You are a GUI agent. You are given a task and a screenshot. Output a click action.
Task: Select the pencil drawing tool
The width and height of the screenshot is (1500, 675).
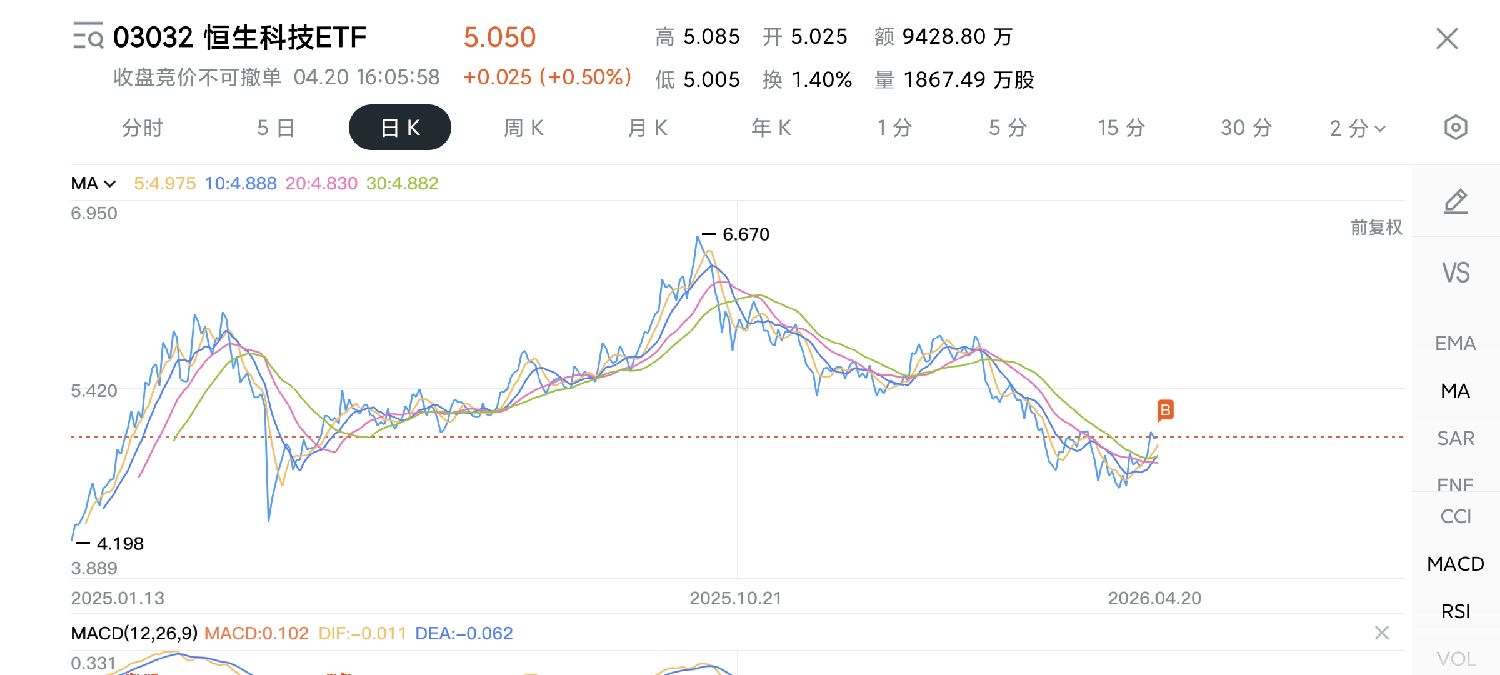[x=1456, y=201]
